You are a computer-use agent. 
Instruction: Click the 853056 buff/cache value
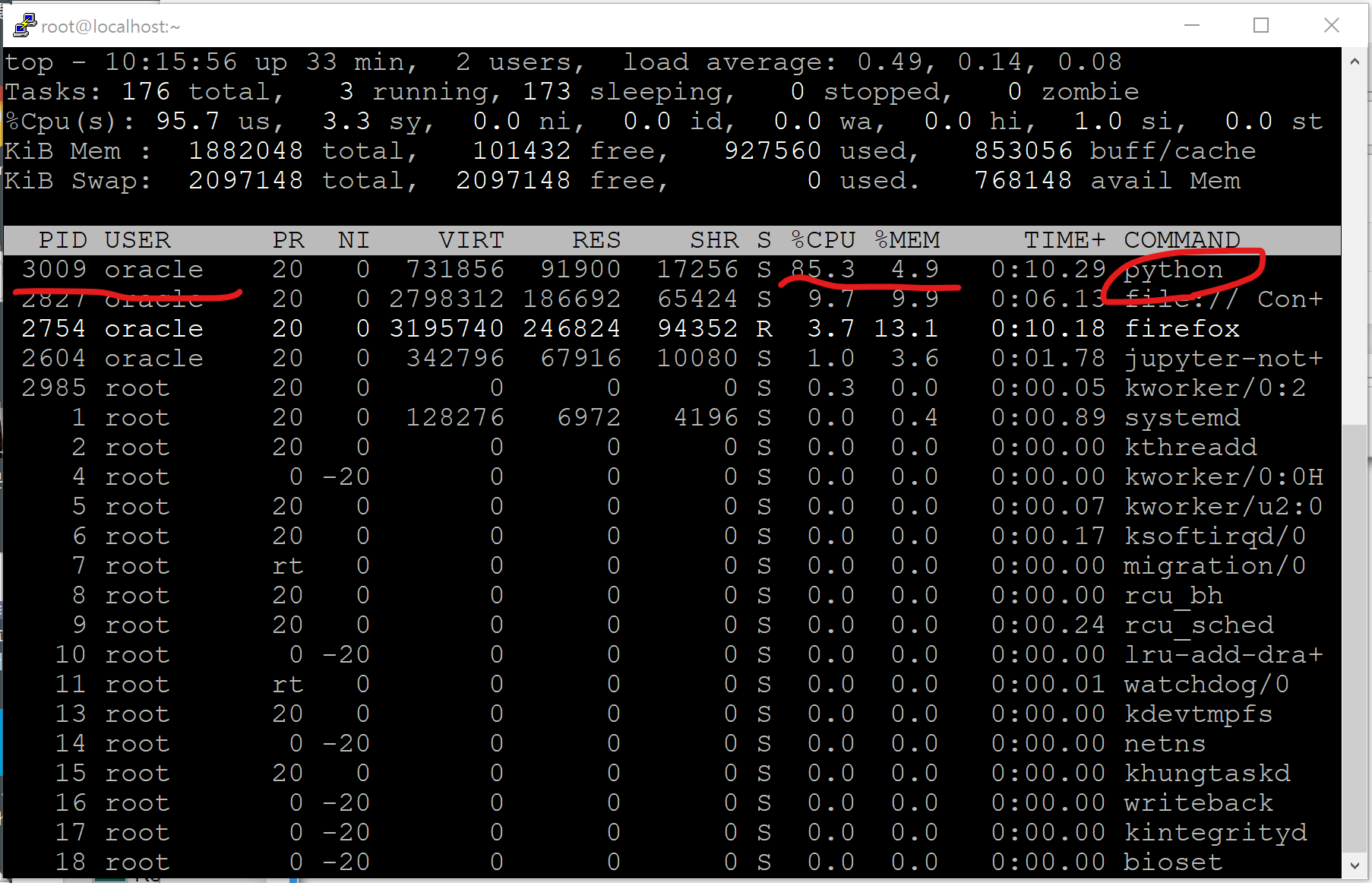tap(1023, 150)
